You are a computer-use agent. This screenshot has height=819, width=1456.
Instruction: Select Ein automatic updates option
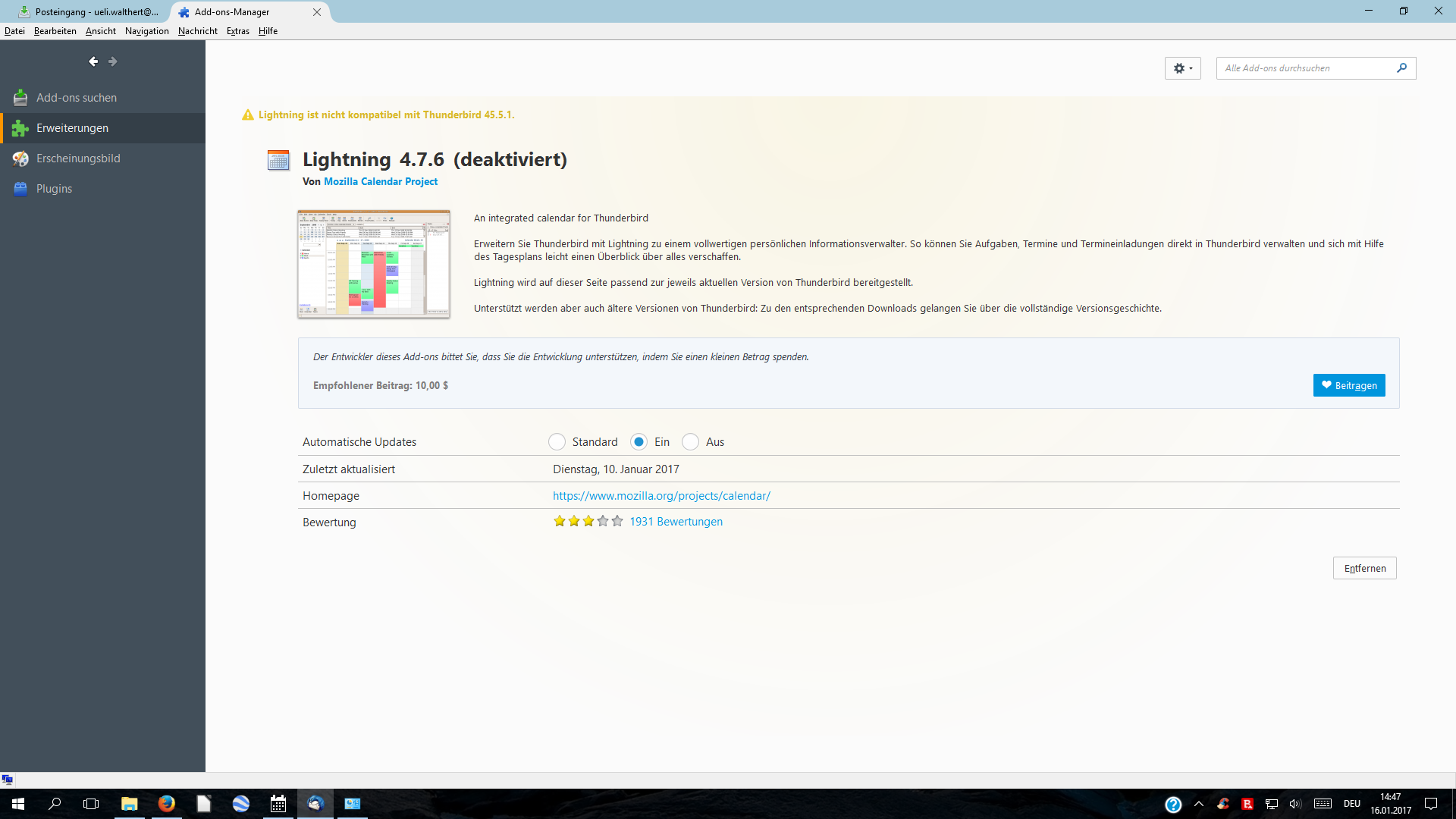(639, 442)
